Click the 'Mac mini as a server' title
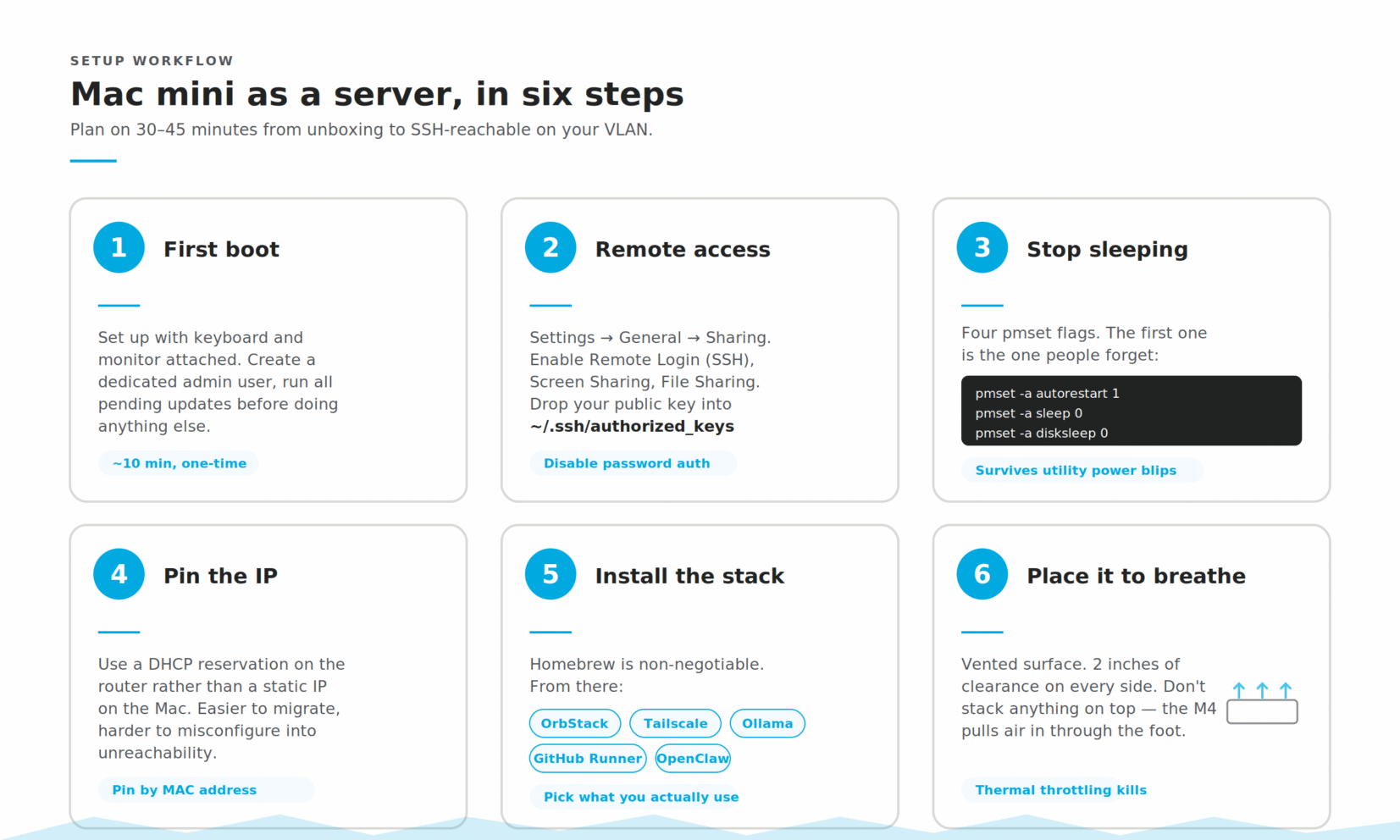The width and height of the screenshot is (1400, 840). point(377,94)
